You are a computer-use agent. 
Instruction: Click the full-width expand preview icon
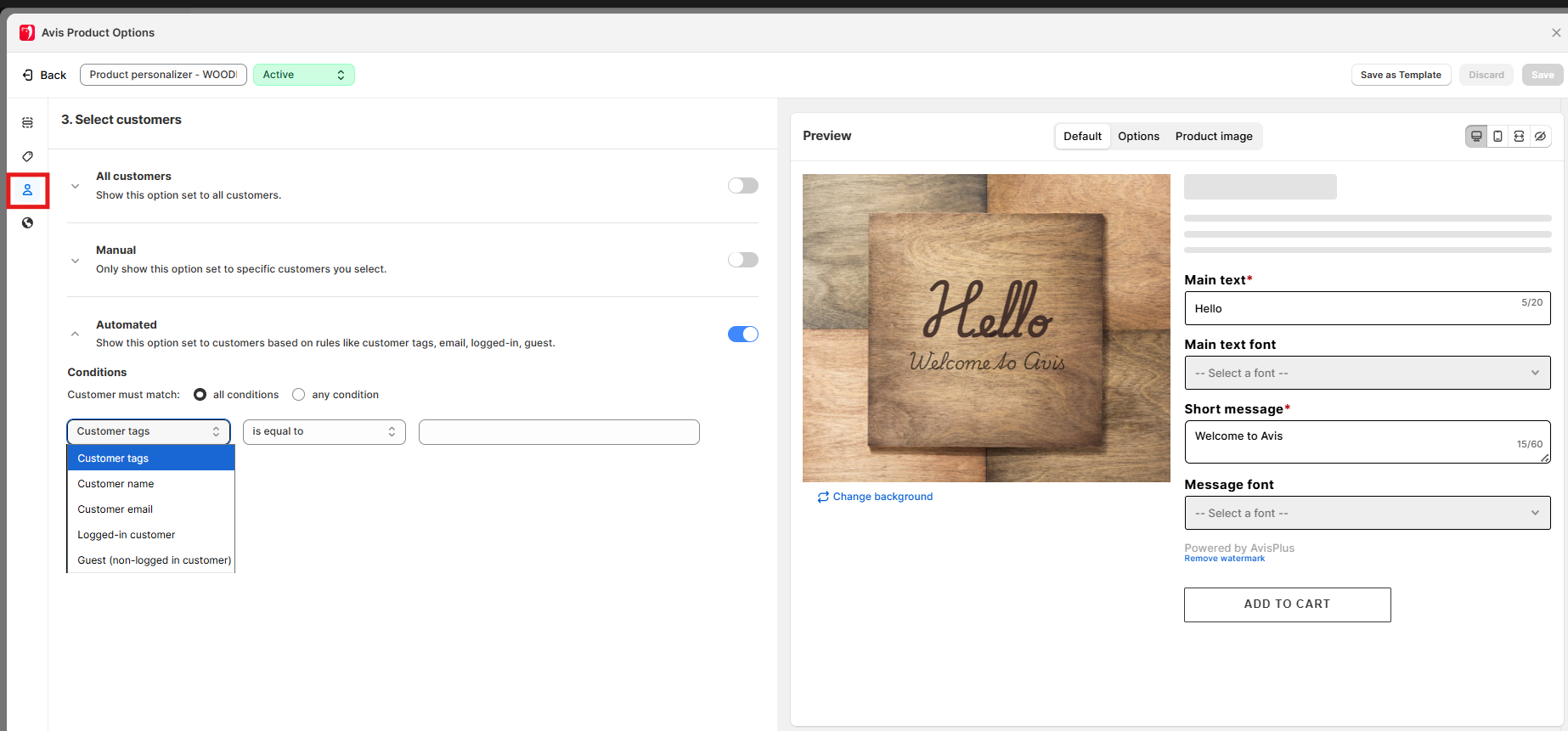click(1519, 136)
